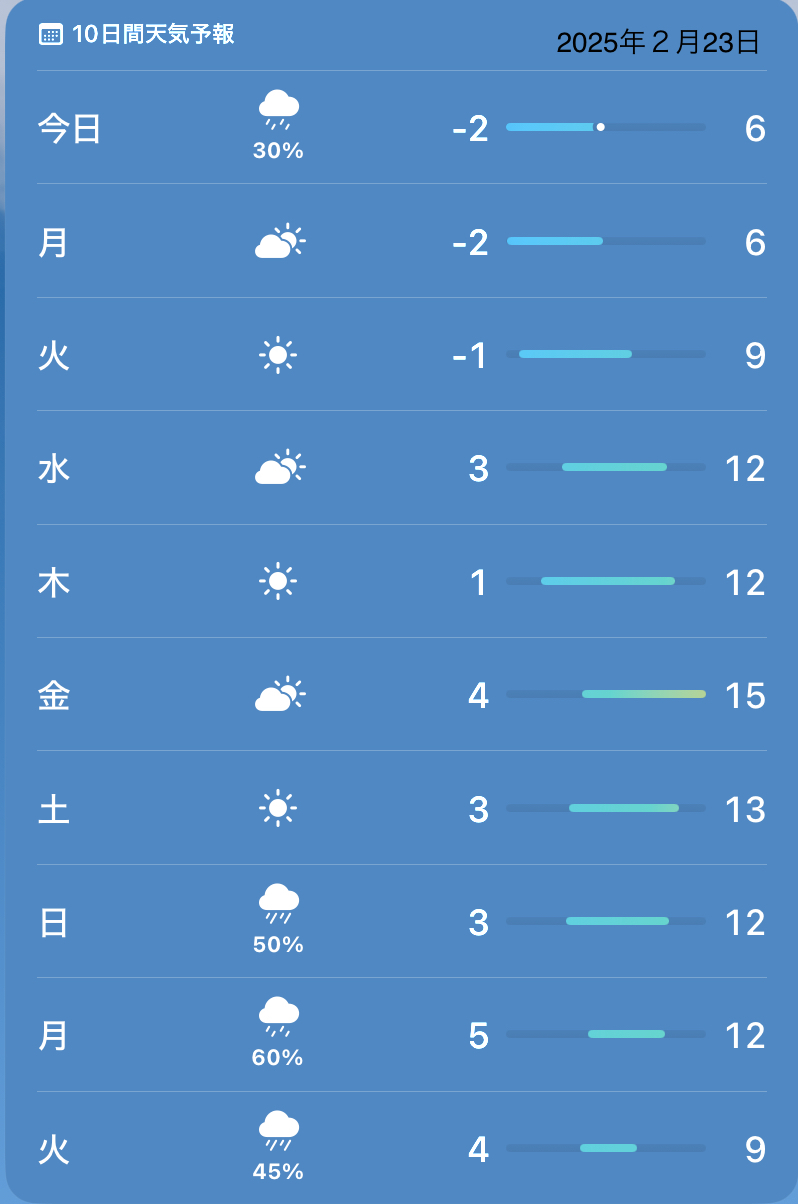
Task: Click the date 2025年2月23日
Action: pos(657,42)
